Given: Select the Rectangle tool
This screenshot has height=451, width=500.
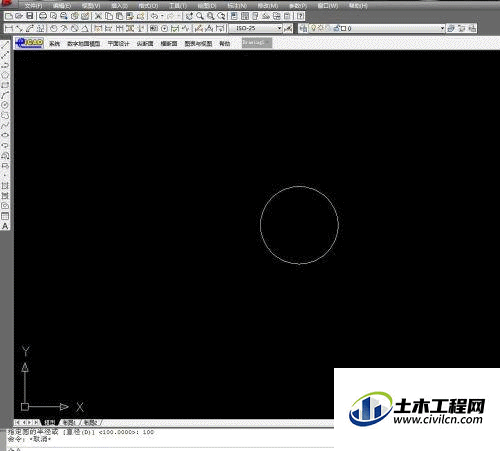Looking at the screenshot, I should tap(5, 85).
